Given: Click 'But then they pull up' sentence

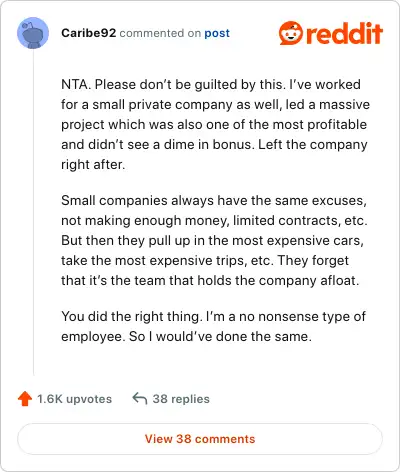Looking at the screenshot, I should click(212, 250).
